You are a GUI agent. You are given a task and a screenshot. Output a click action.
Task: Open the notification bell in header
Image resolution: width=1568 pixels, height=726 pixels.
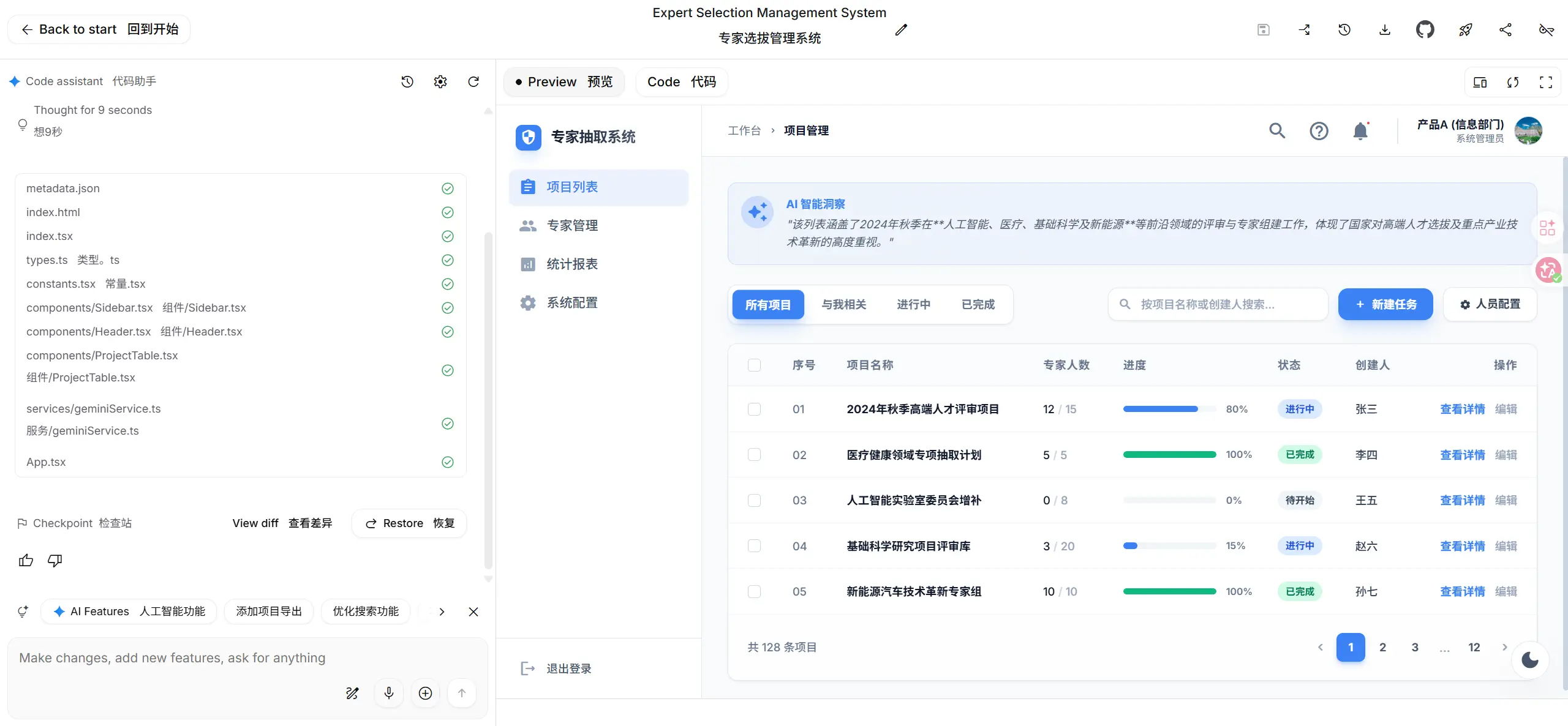pos(1360,131)
